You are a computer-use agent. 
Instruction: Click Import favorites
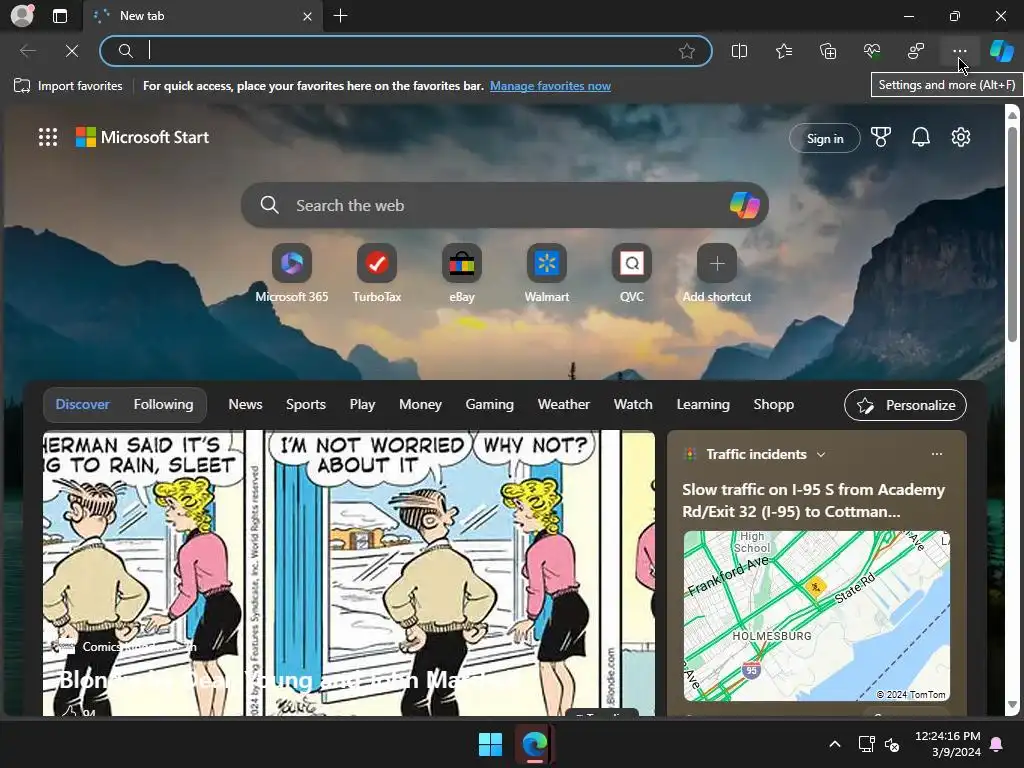[68, 86]
